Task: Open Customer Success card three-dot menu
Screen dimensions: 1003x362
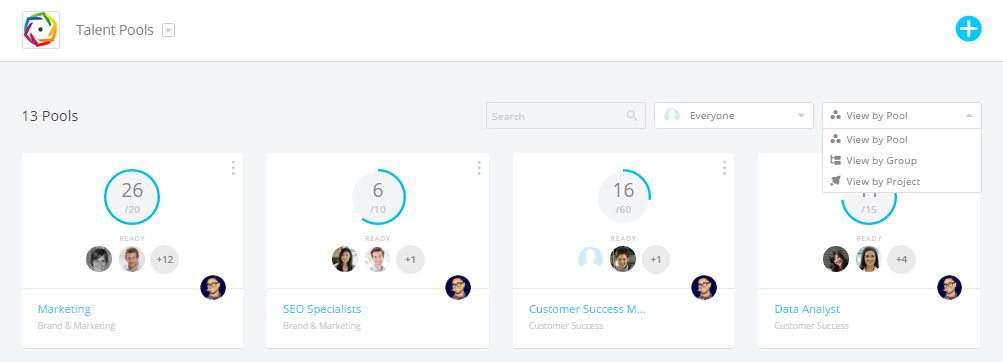Action: pyautogui.click(x=724, y=168)
